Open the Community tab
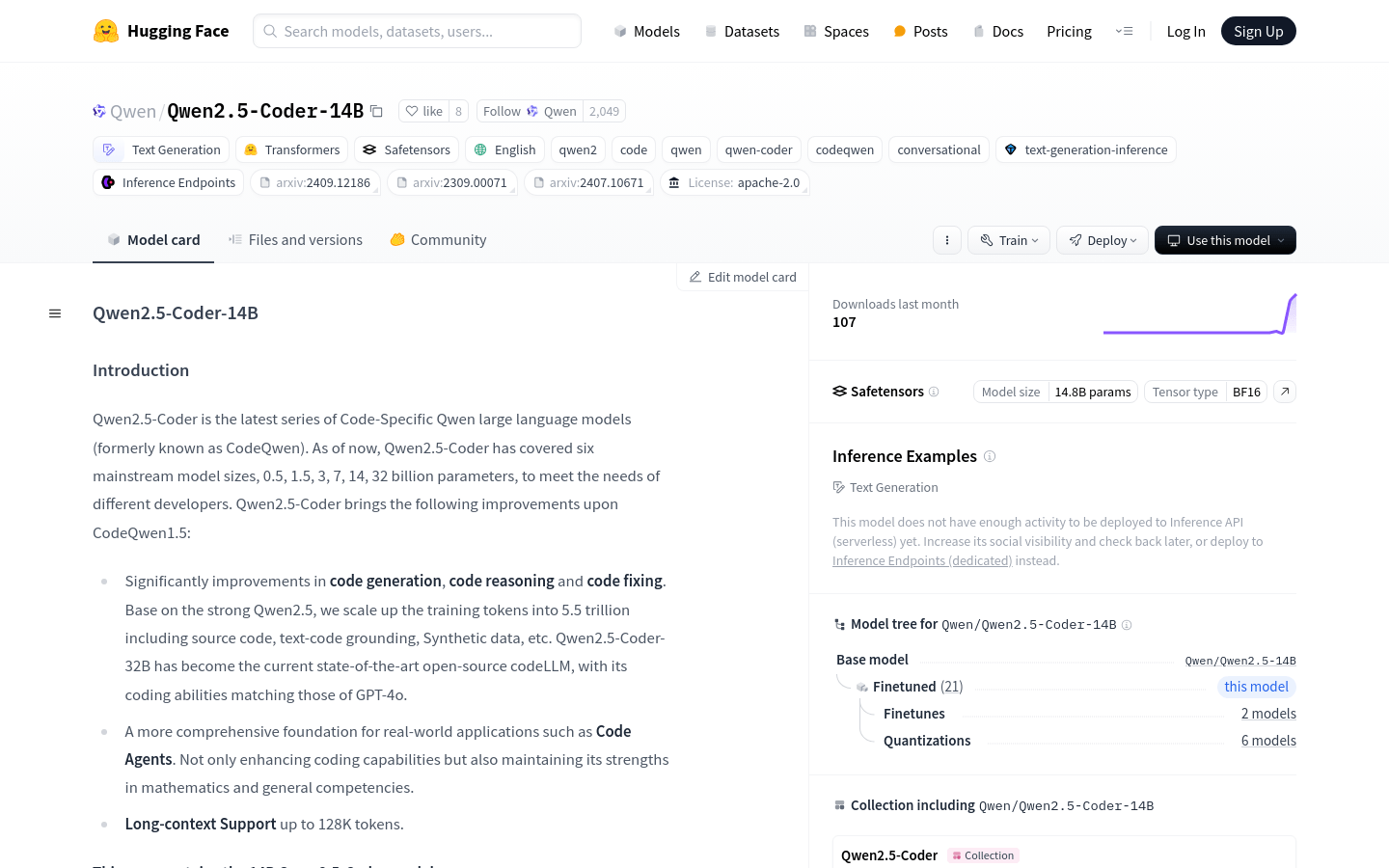The image size is (1389, 868). click(438, 240)
